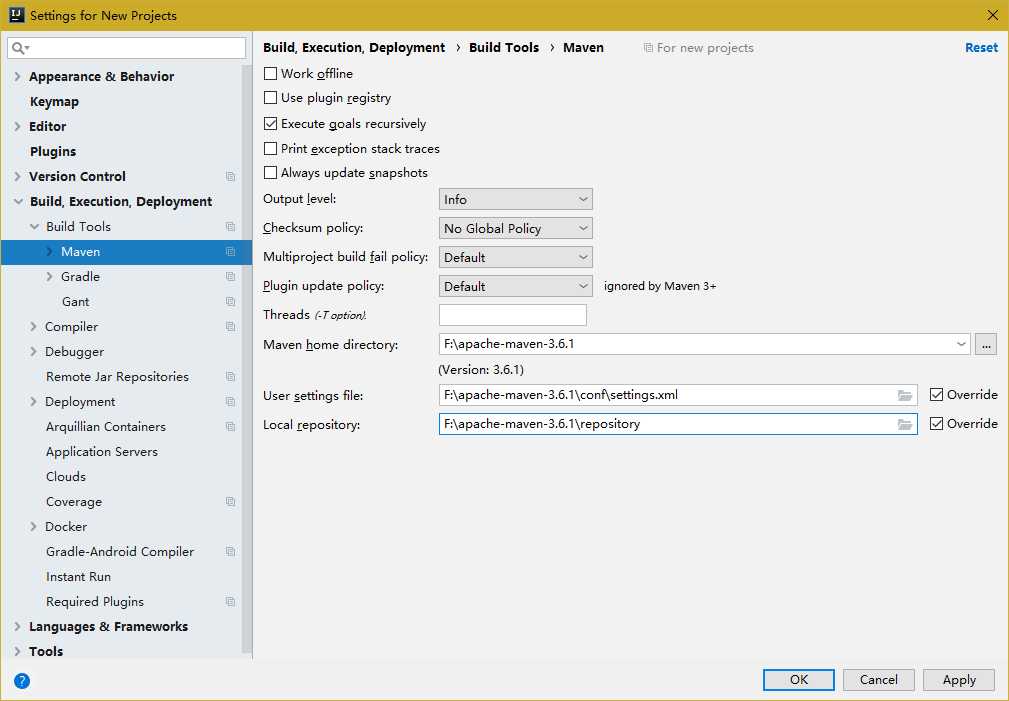The height and width of the screenshot is (701, 1009).
Task: Select Clouds settings page
Action: click(66, 477)
